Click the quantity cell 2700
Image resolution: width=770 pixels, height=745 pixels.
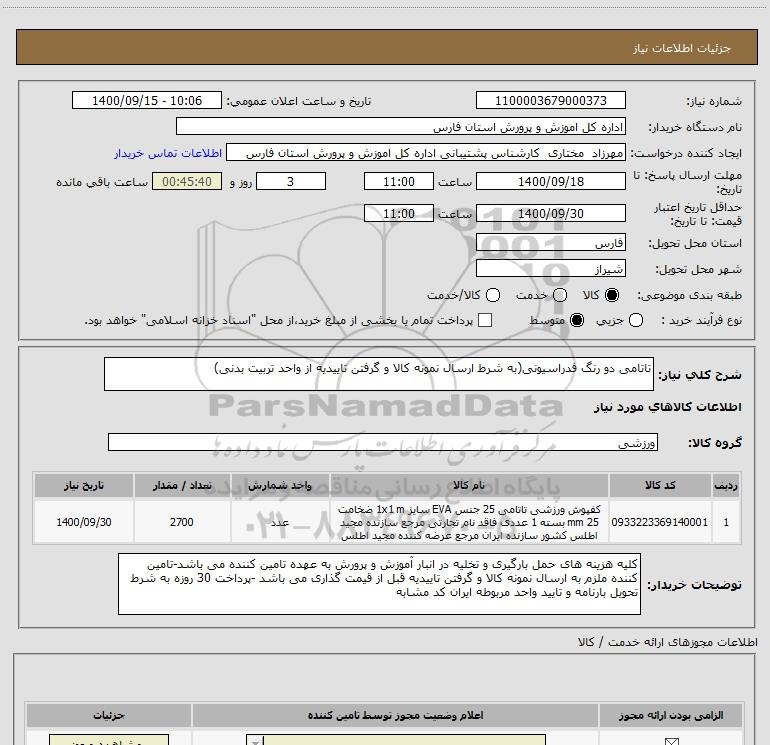coord(182,522)
